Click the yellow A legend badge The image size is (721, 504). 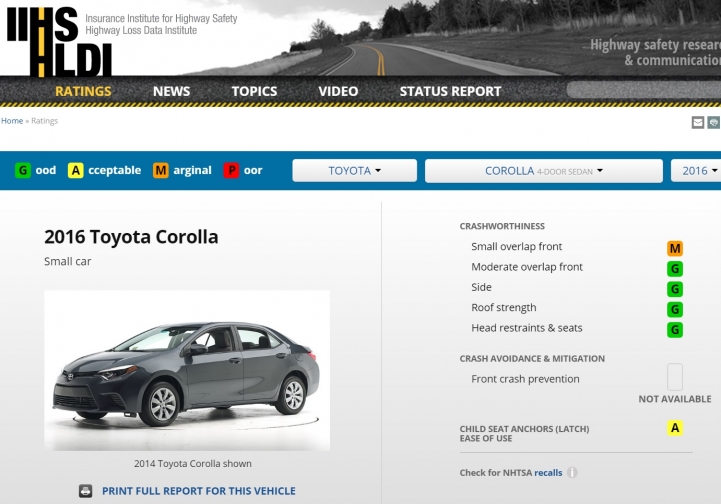click(x=75, y=171)
